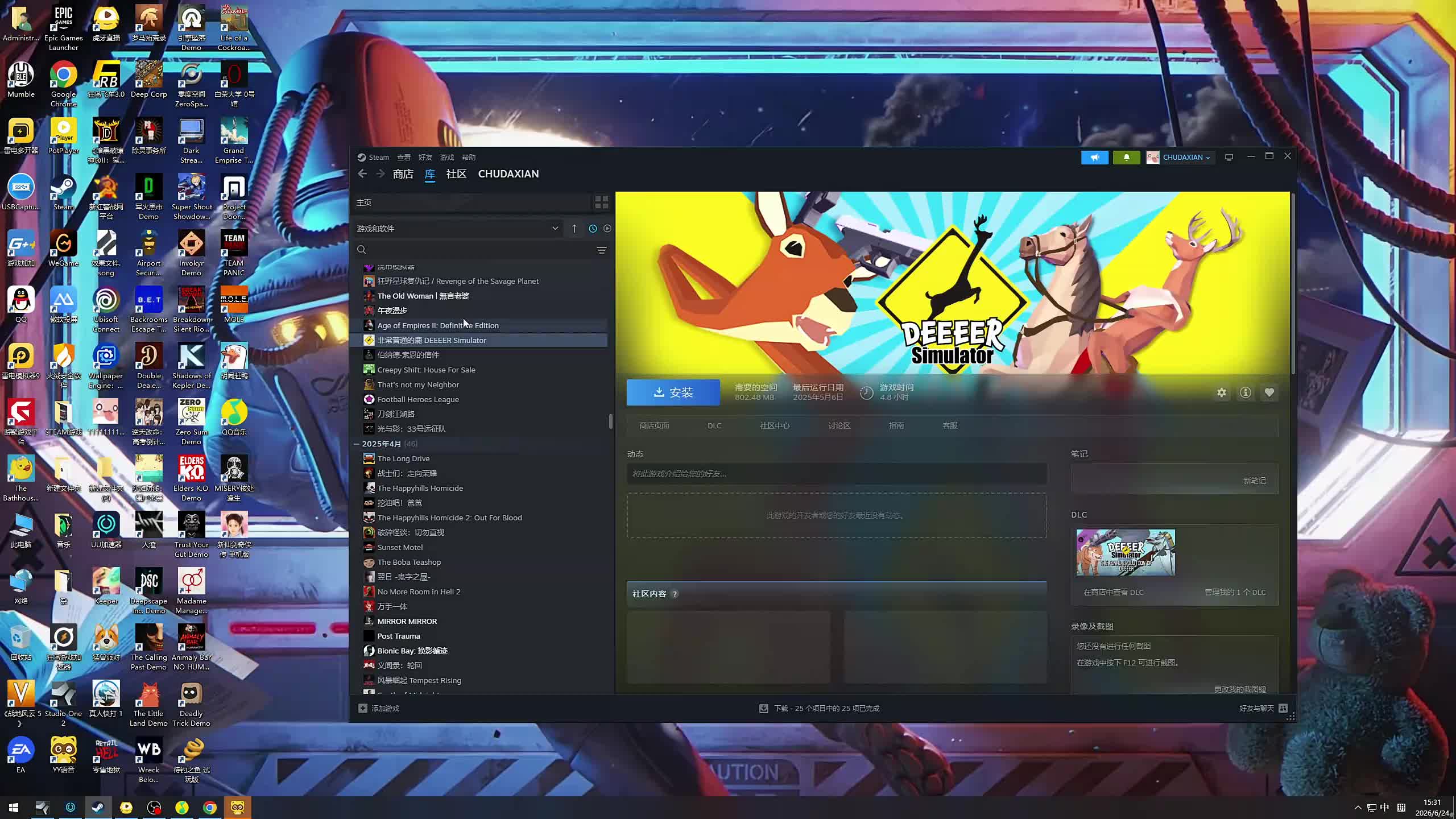Click the sort direction arrow icon
The width and height of the screenshot is (1456, 819).
574,229
